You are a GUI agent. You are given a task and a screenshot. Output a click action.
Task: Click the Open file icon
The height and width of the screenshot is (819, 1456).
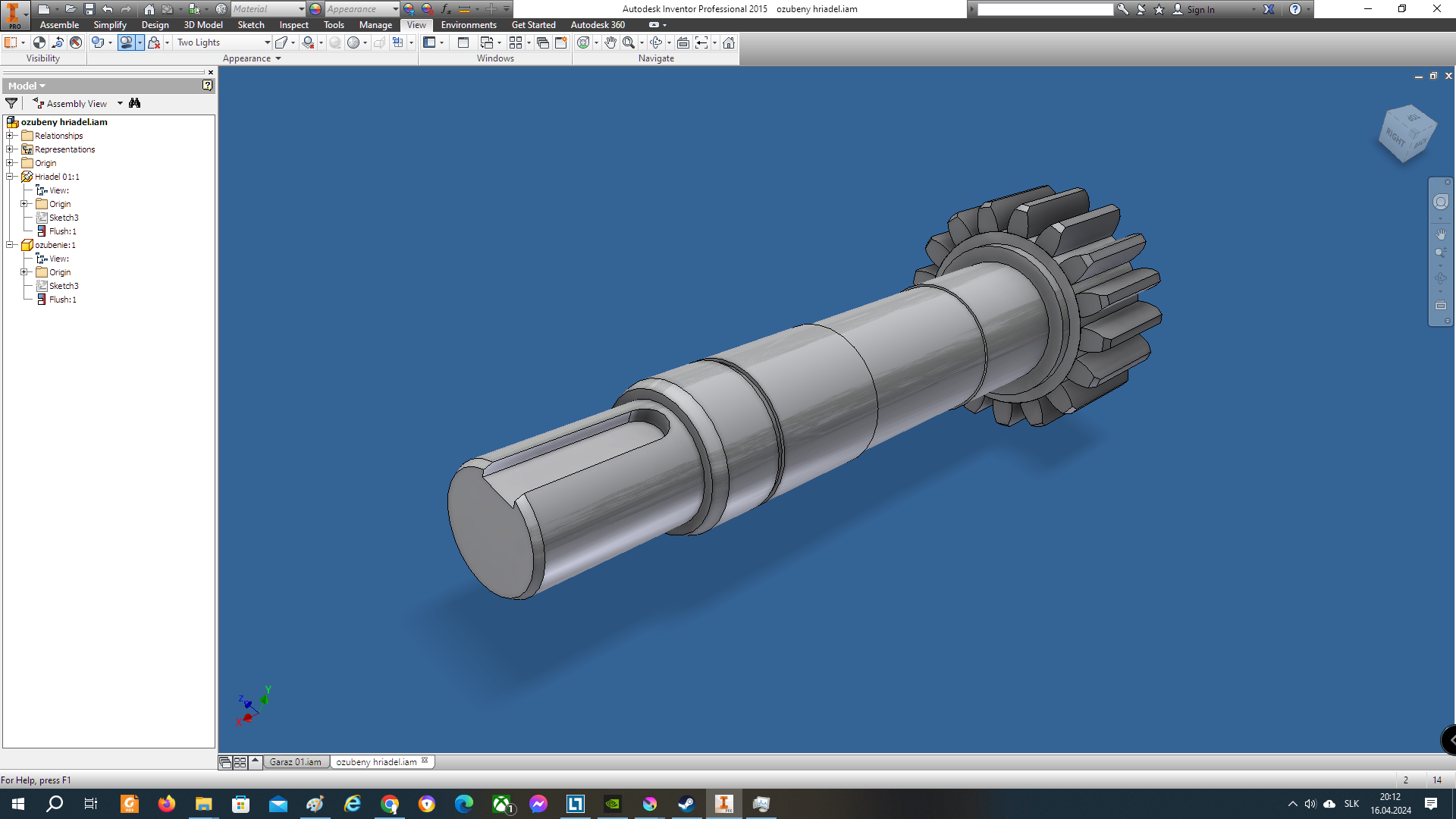[x=70, y=9]
